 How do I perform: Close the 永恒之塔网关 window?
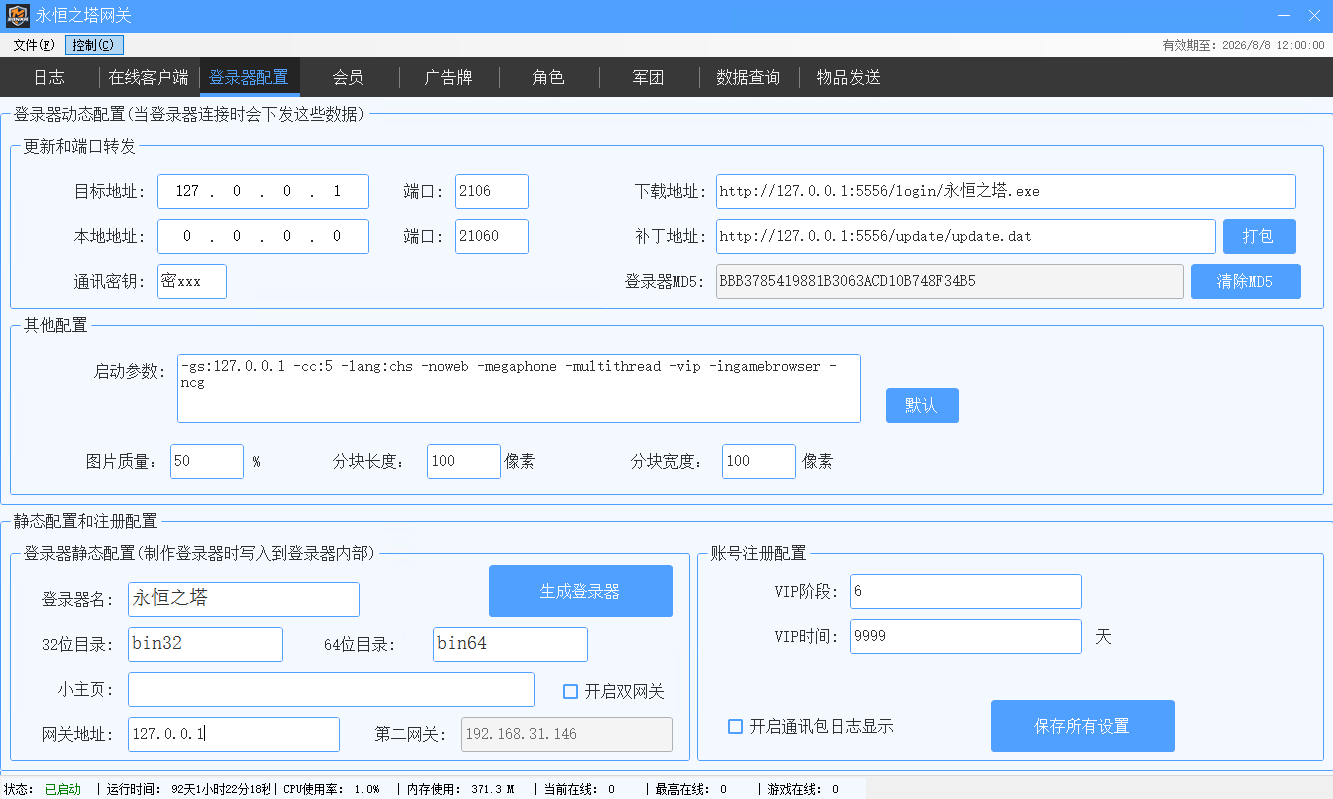(x=1314, y=16)
